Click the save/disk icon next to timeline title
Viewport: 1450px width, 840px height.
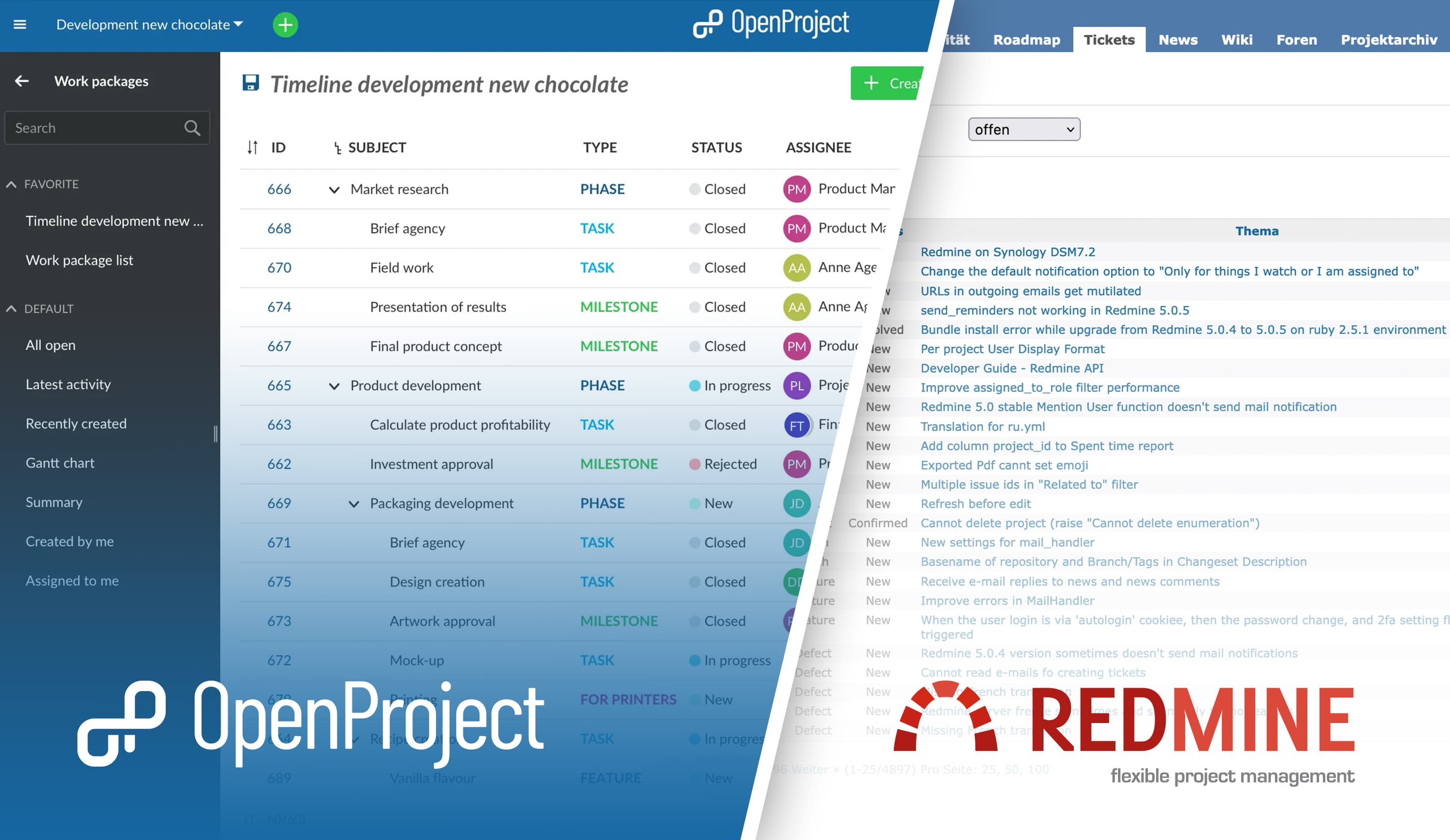click(250, 83)
